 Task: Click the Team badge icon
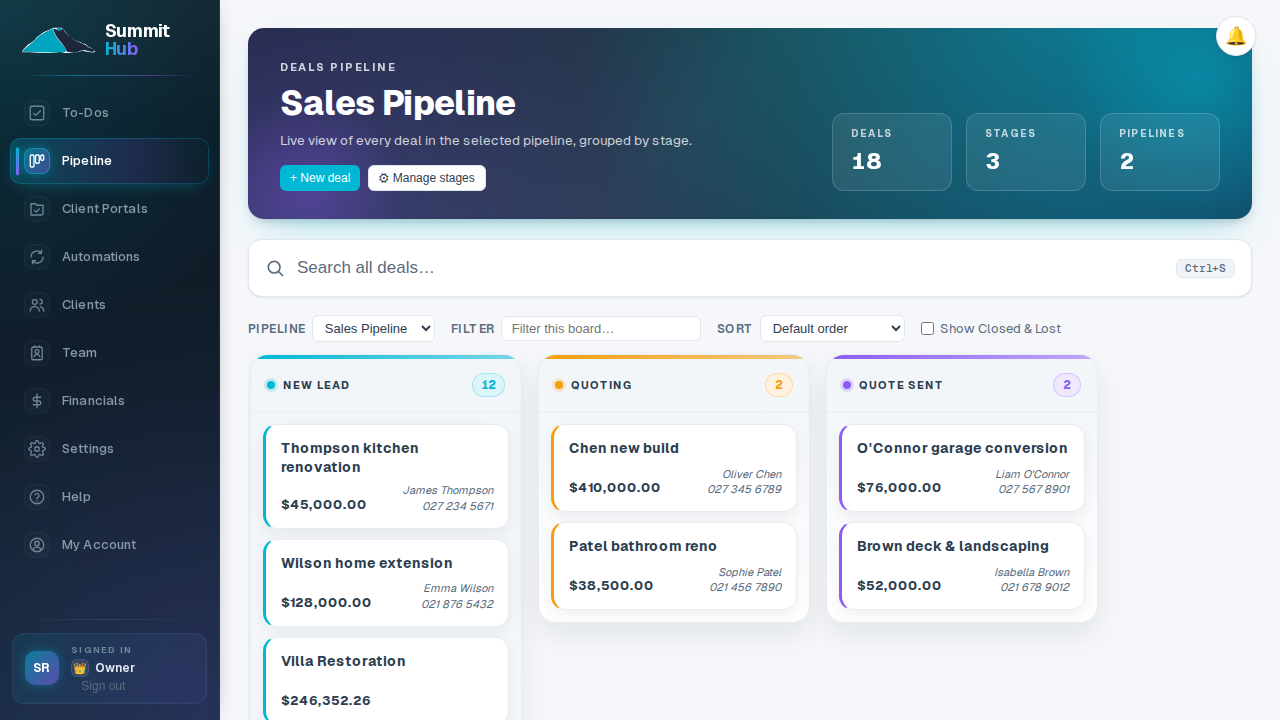click(37, 353)
